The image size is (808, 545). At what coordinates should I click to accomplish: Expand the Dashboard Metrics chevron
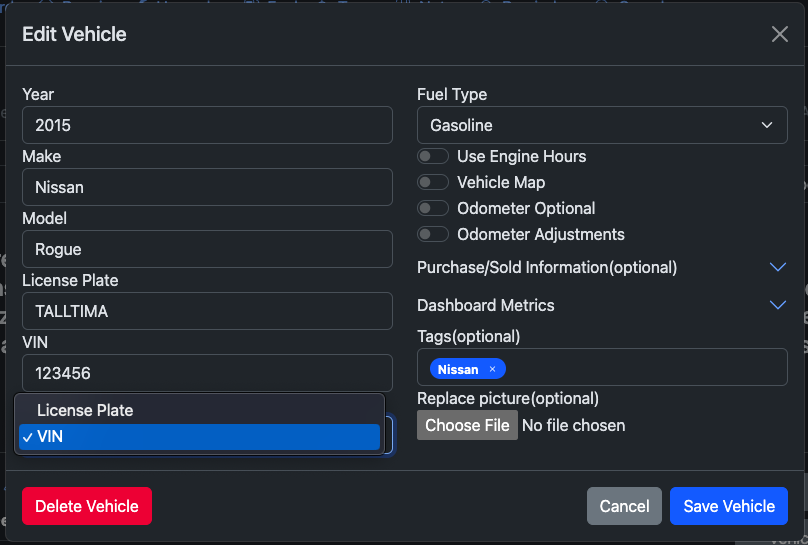(x=778, y=305)
